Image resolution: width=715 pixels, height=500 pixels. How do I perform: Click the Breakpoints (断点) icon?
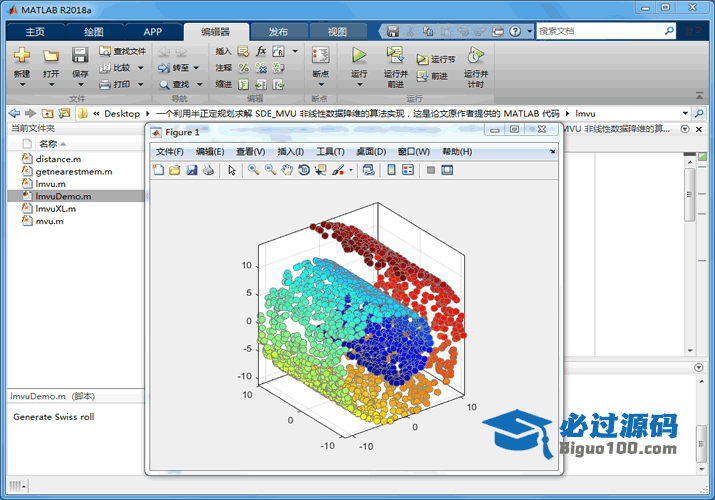(321, 55)
